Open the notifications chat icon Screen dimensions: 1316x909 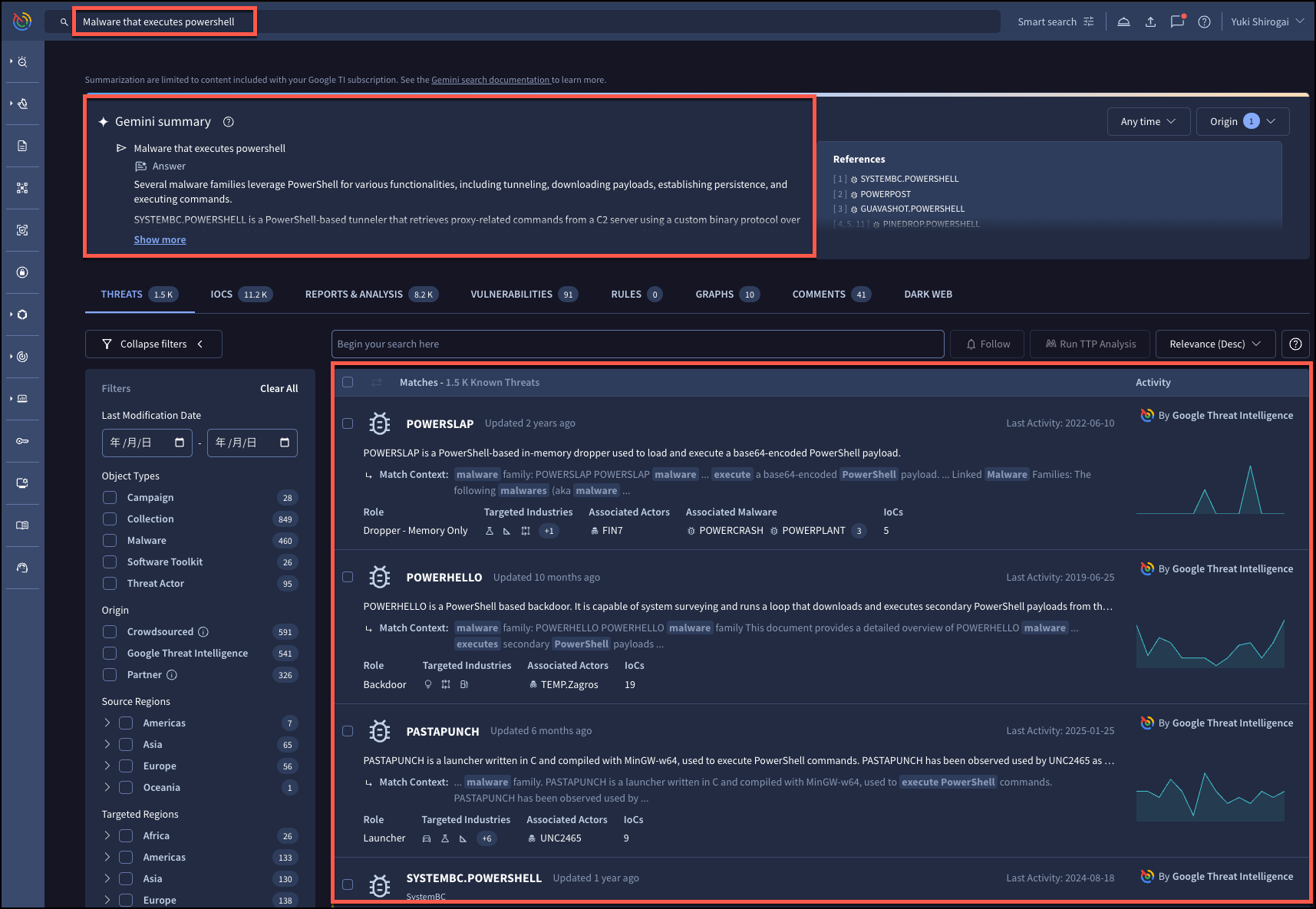point(1177,21)
